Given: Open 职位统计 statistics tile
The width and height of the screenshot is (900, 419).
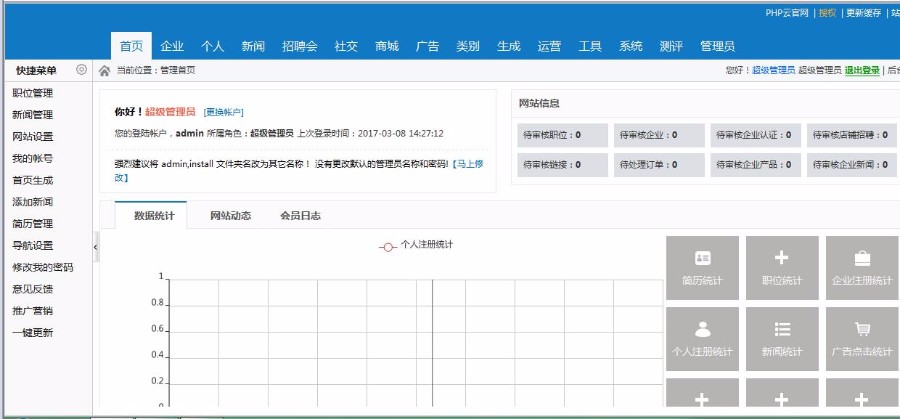Looking at the screenshot, I should click(x=782, y=268).
